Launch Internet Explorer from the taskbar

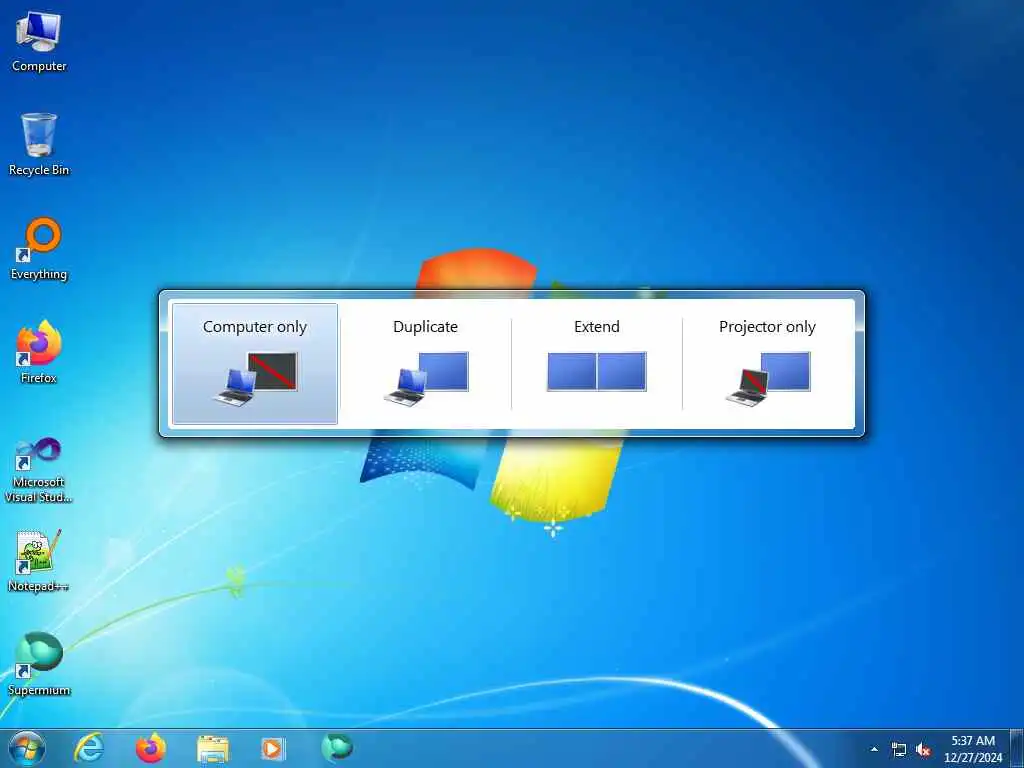[89, 748]
